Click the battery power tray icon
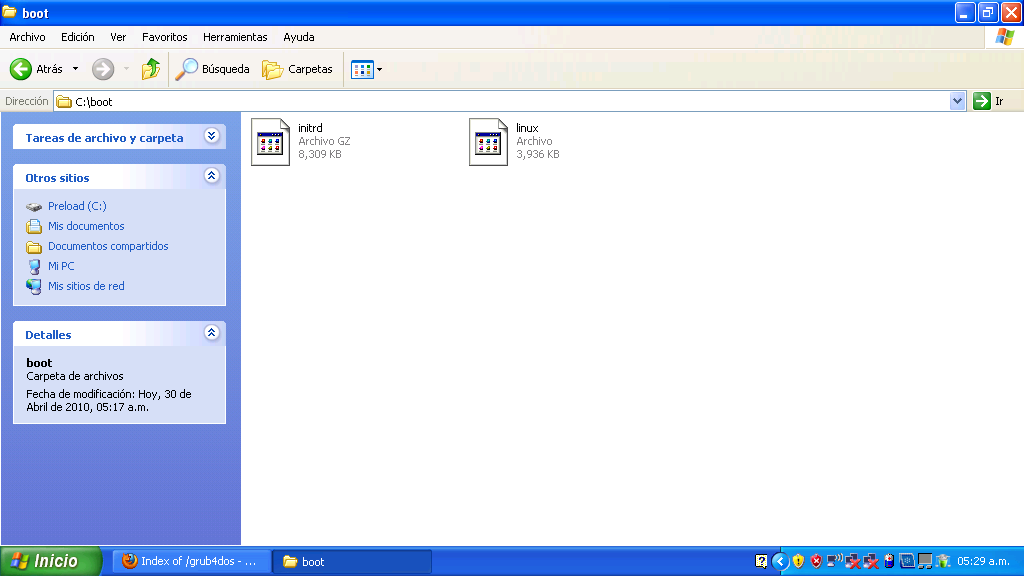The width and height of the screenshot is (1024, 576). (x=889, y=562)
